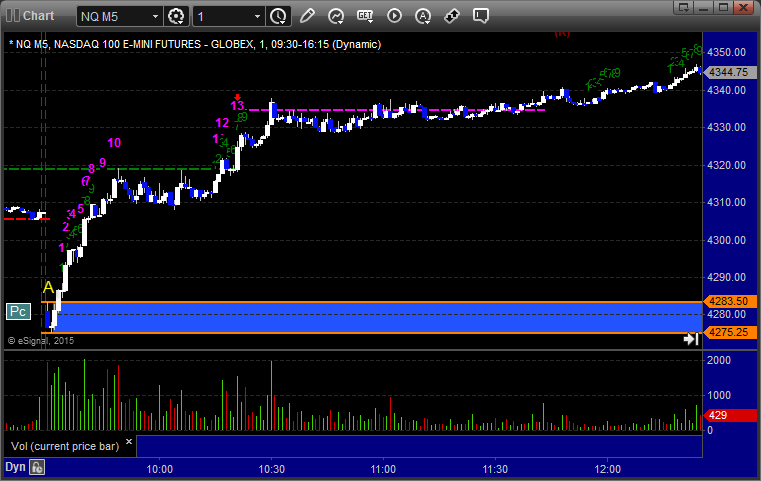Close the Vol study panel tab
The image size is (761, 481).
[x=130, y=440]
